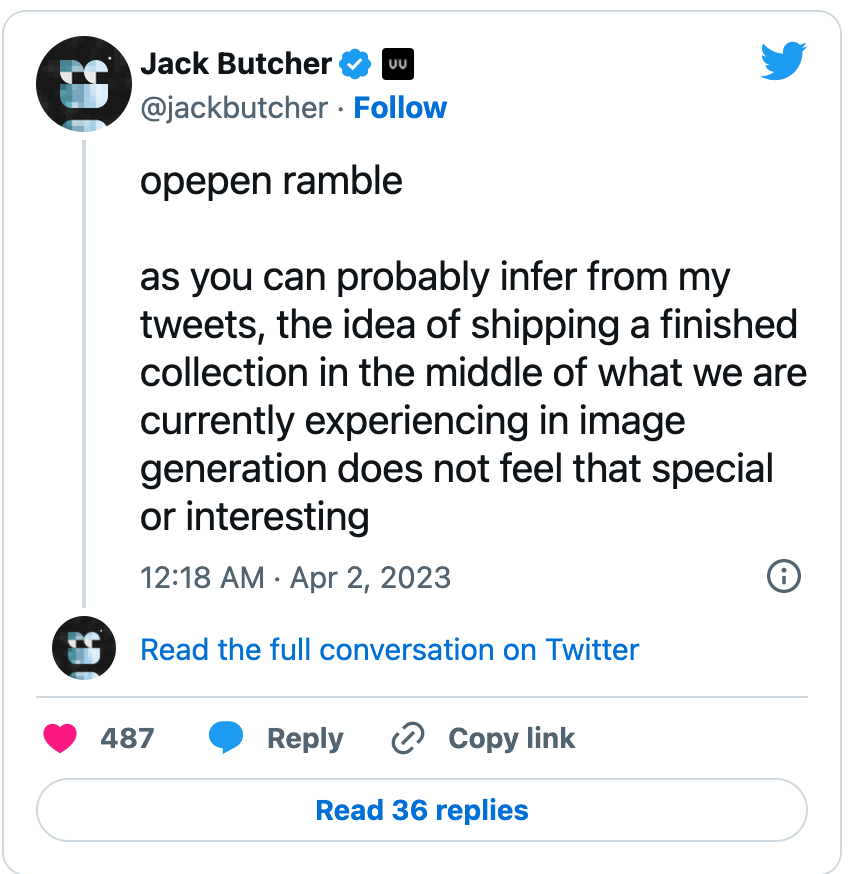
Task: Open the circled info icon near timestamp
Action: click(x=783, y=576)
